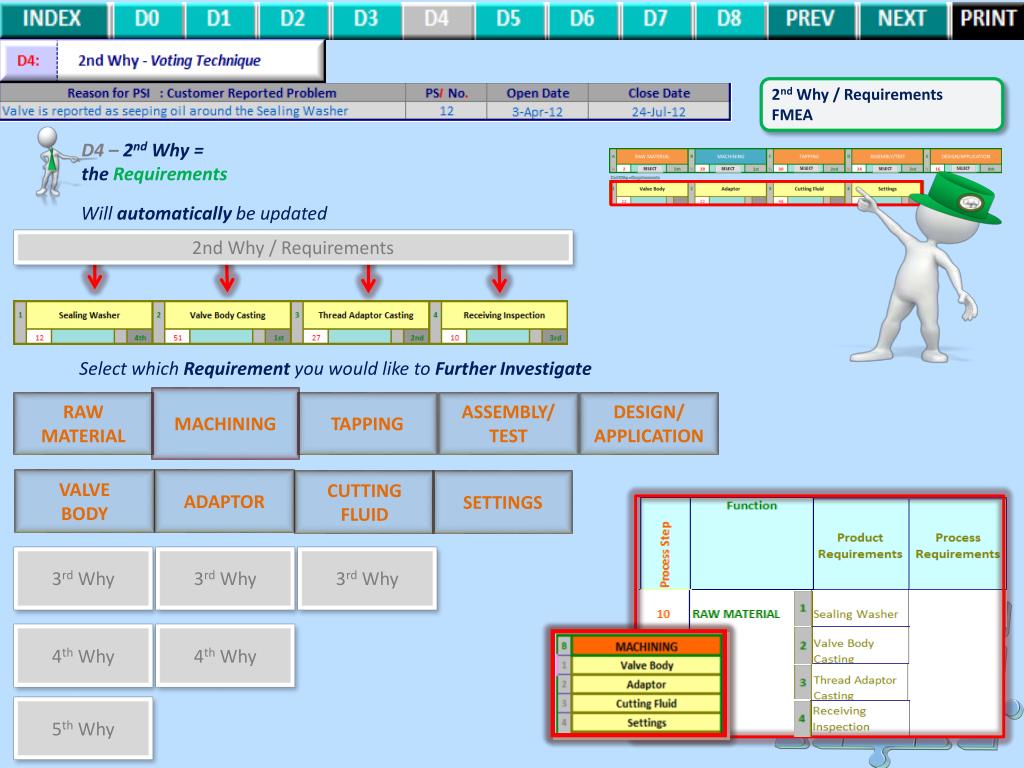This screenshot has width=1024, height=768.
Task: Select Cutting Fluid in the MACHINING list
Action: (x=647, y=703)
